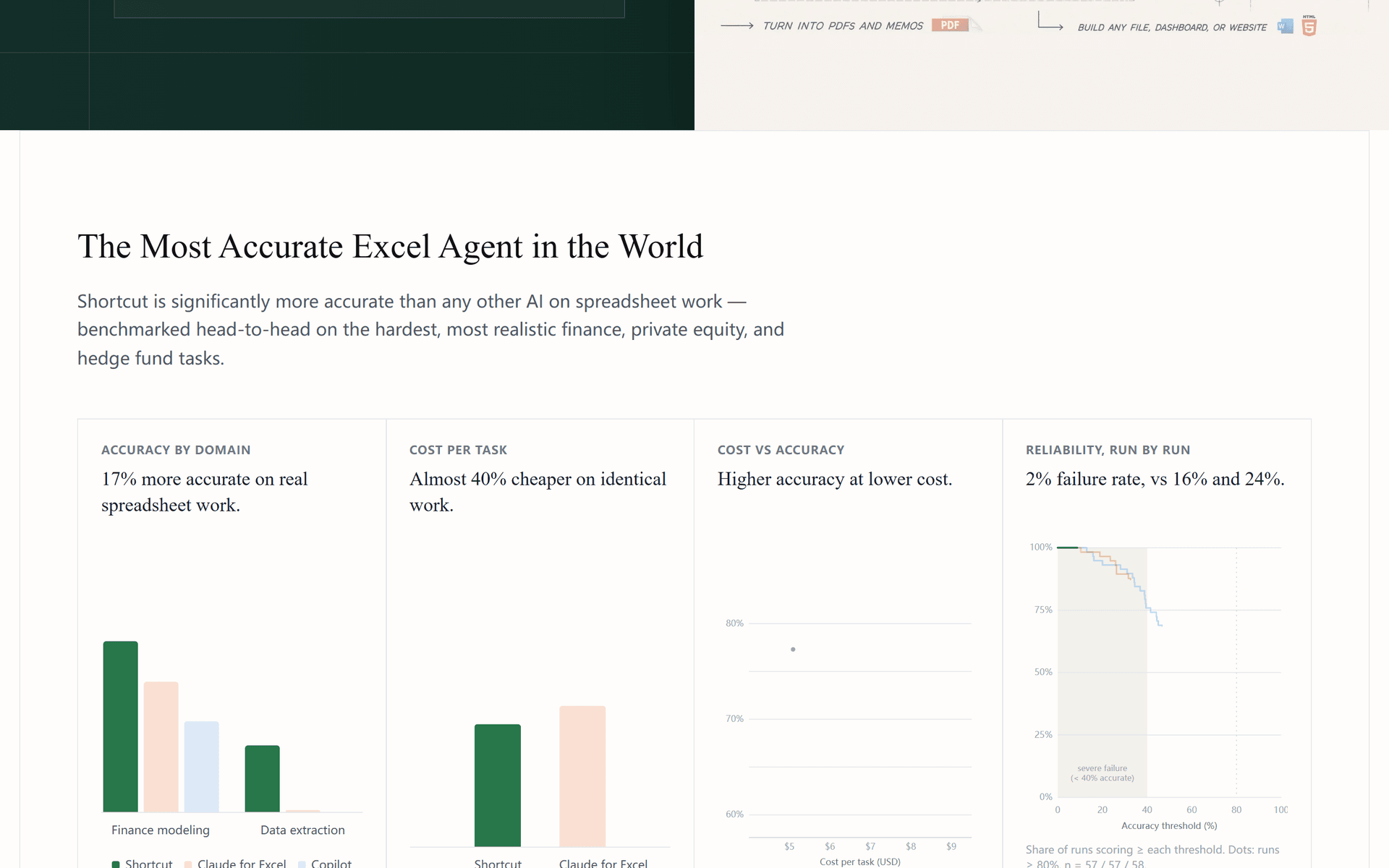Click the data point in the Cost vs Accuracy chart
The image size is (1389, 868).
pyautogui.click(x=793, y=650)
